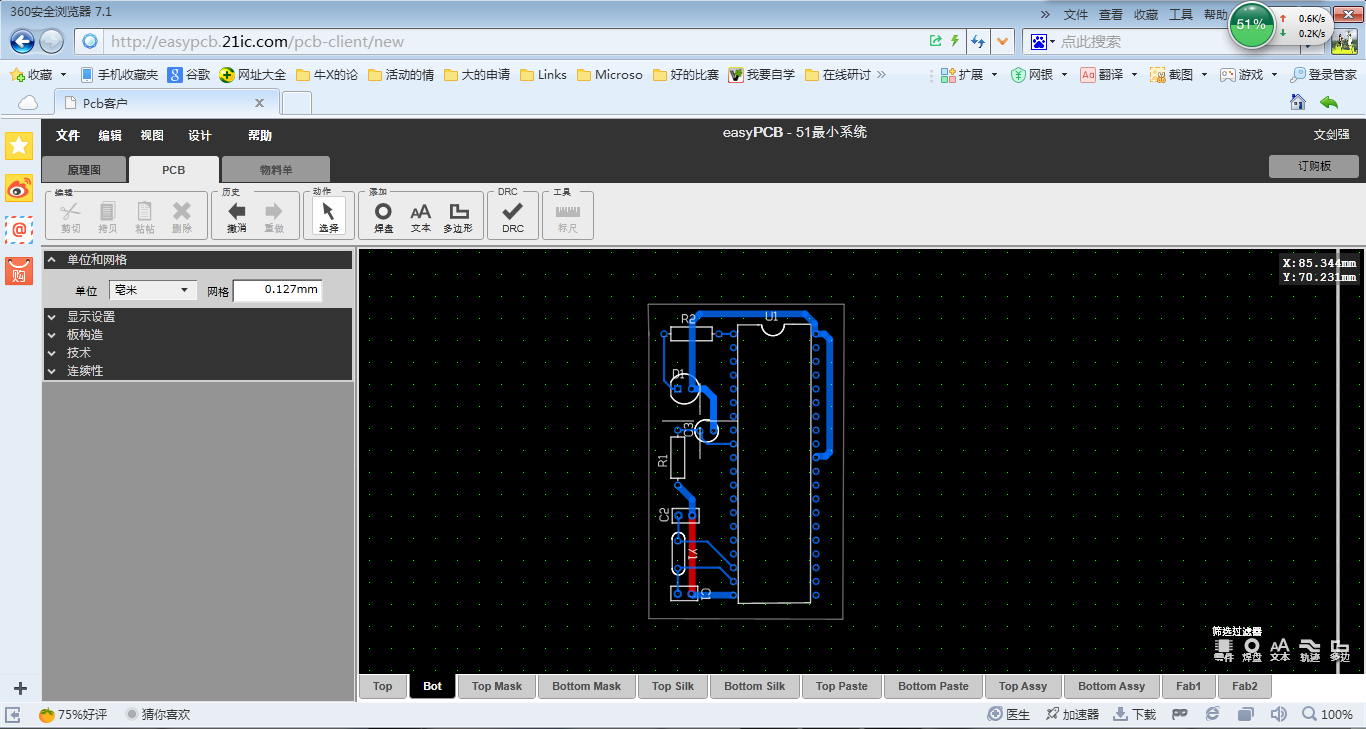
Task: Switch to the Bottom Mask layer
Action: click(587, 686)
